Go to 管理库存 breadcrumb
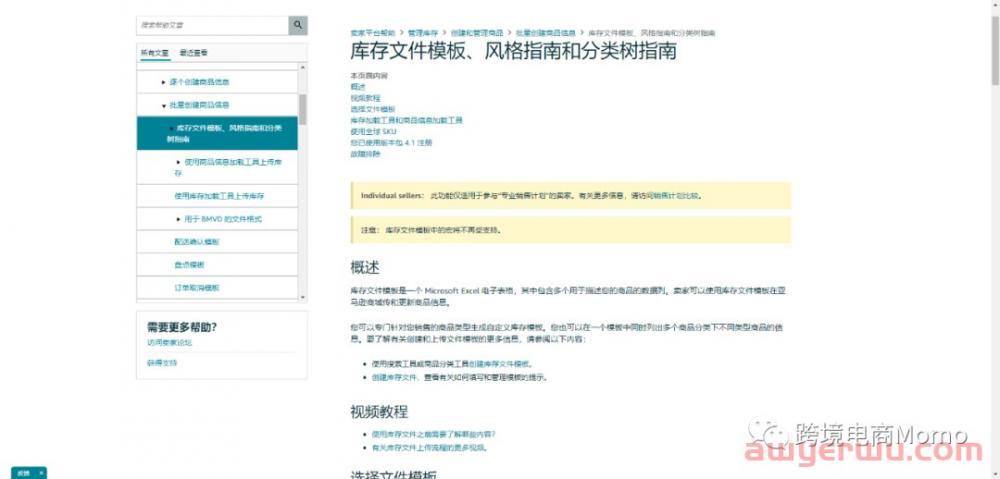This screenshot has width=1000, height=479. click(x=423, y=33)
